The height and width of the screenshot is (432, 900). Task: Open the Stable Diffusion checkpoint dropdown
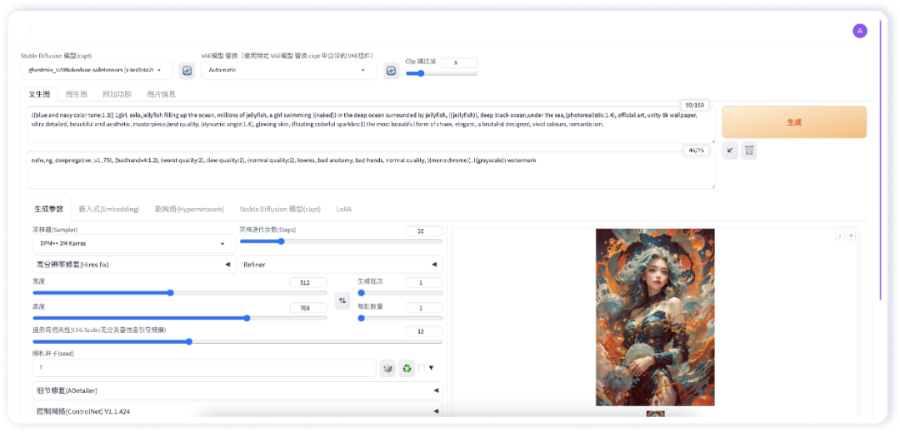coord(96,70)
